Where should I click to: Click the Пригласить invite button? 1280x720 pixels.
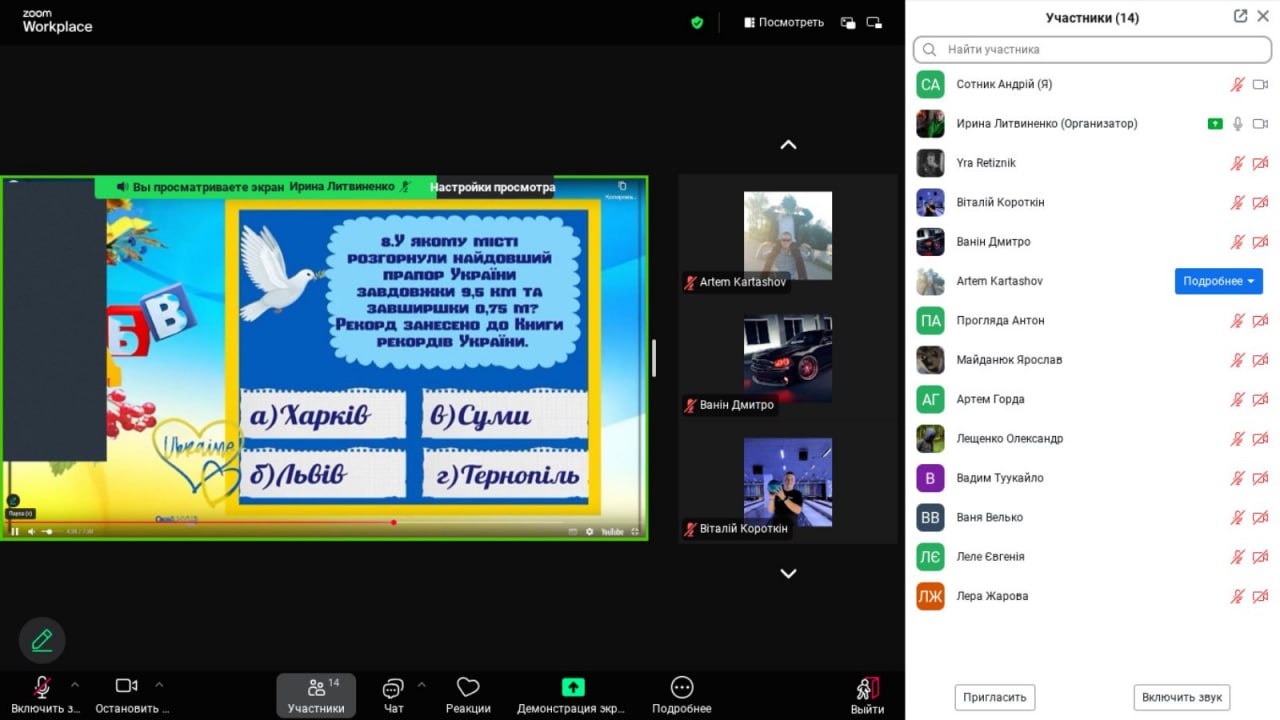pos(994,697)
